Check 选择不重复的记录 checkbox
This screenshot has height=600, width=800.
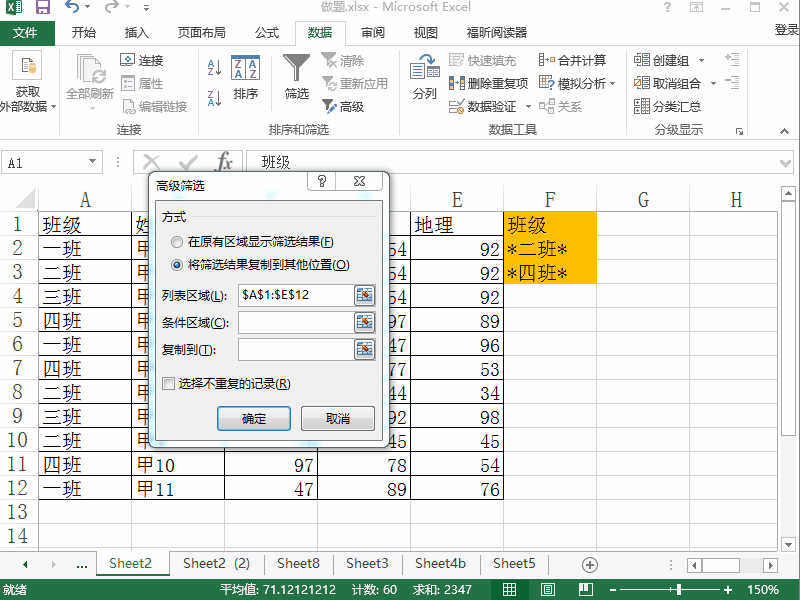tap(169, 384)
